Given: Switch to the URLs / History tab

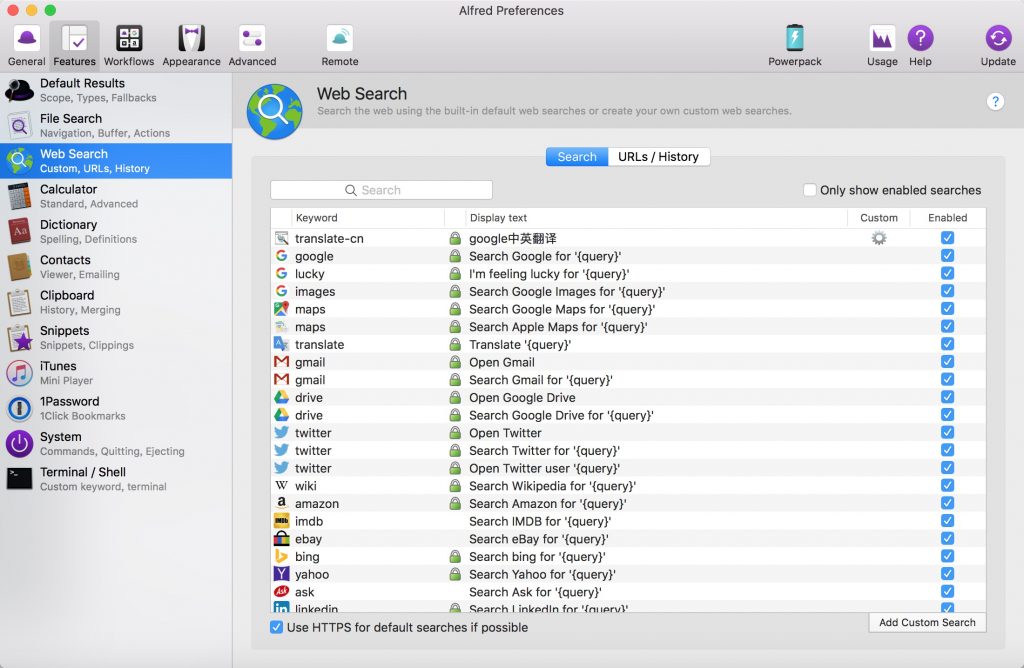Looking at the screenshot, I should (658, 157).
